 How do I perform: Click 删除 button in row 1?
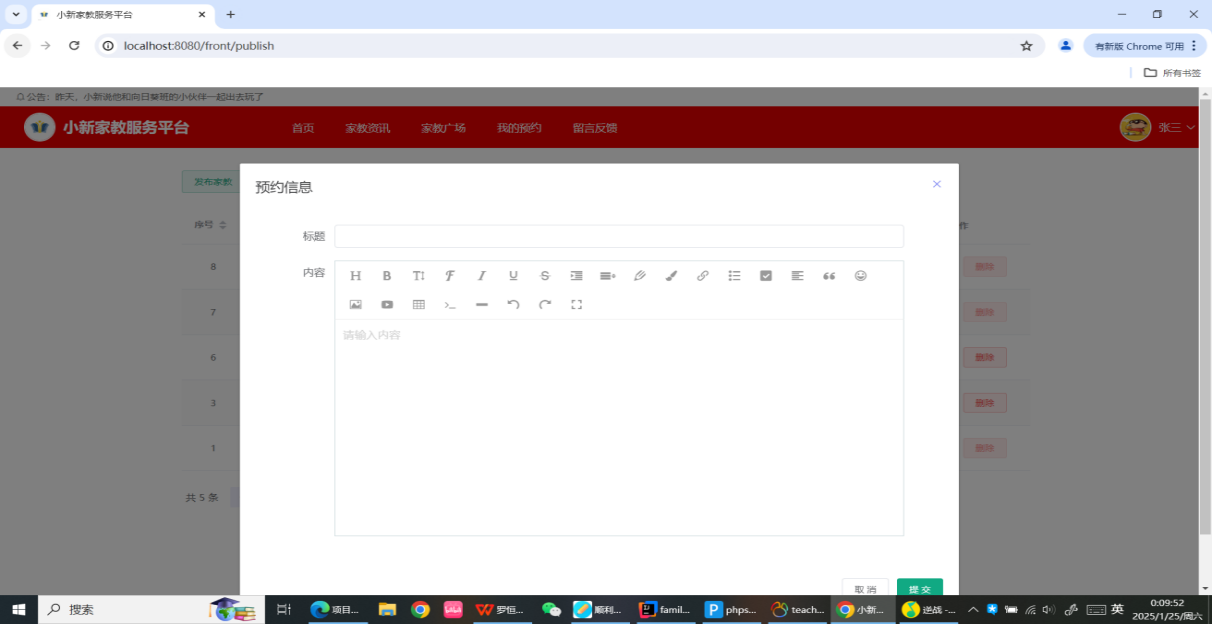(x=985, y=448)
